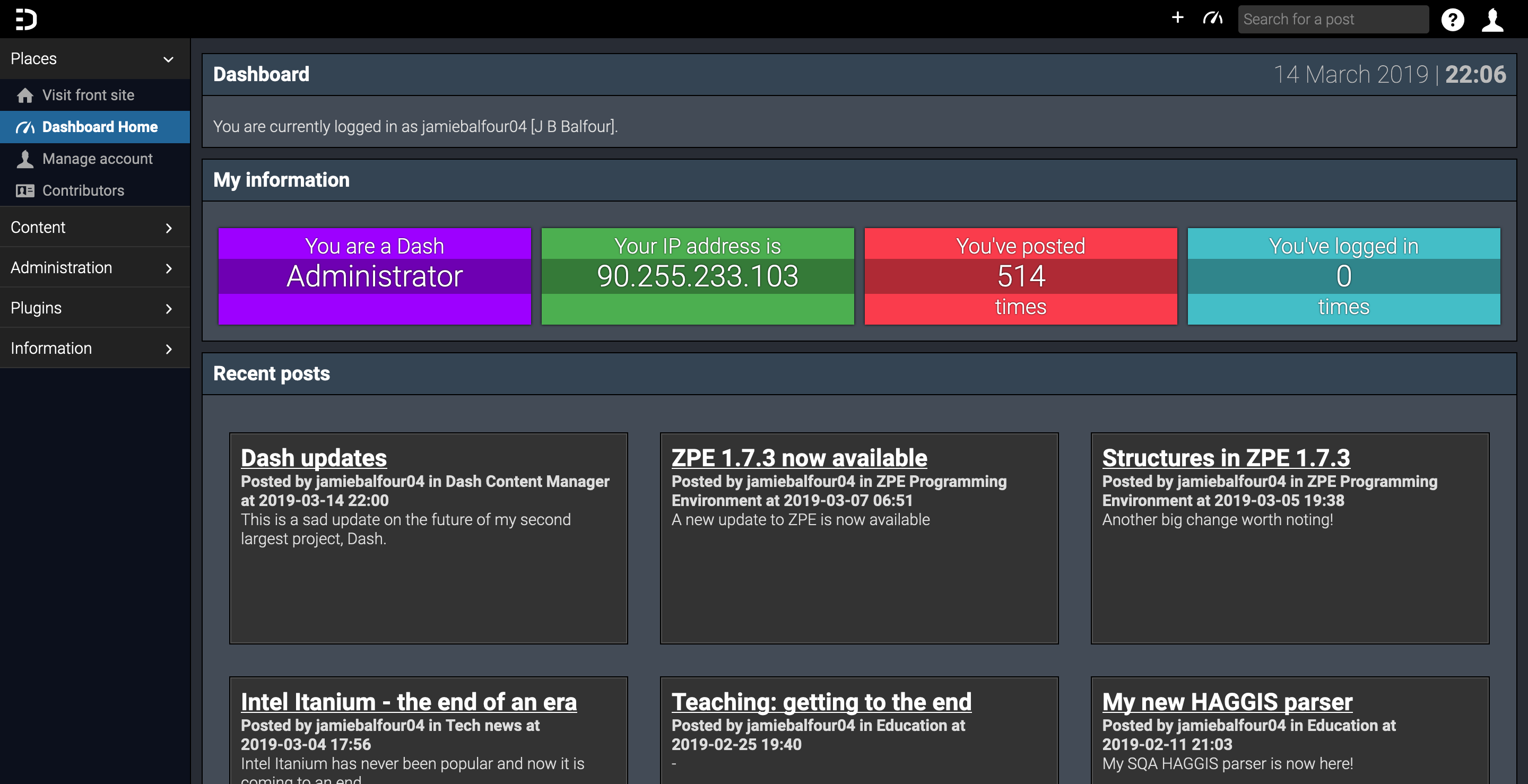1528x784 pixels.
Task: Open the Dash updates post link
Action: coord(313,458)
